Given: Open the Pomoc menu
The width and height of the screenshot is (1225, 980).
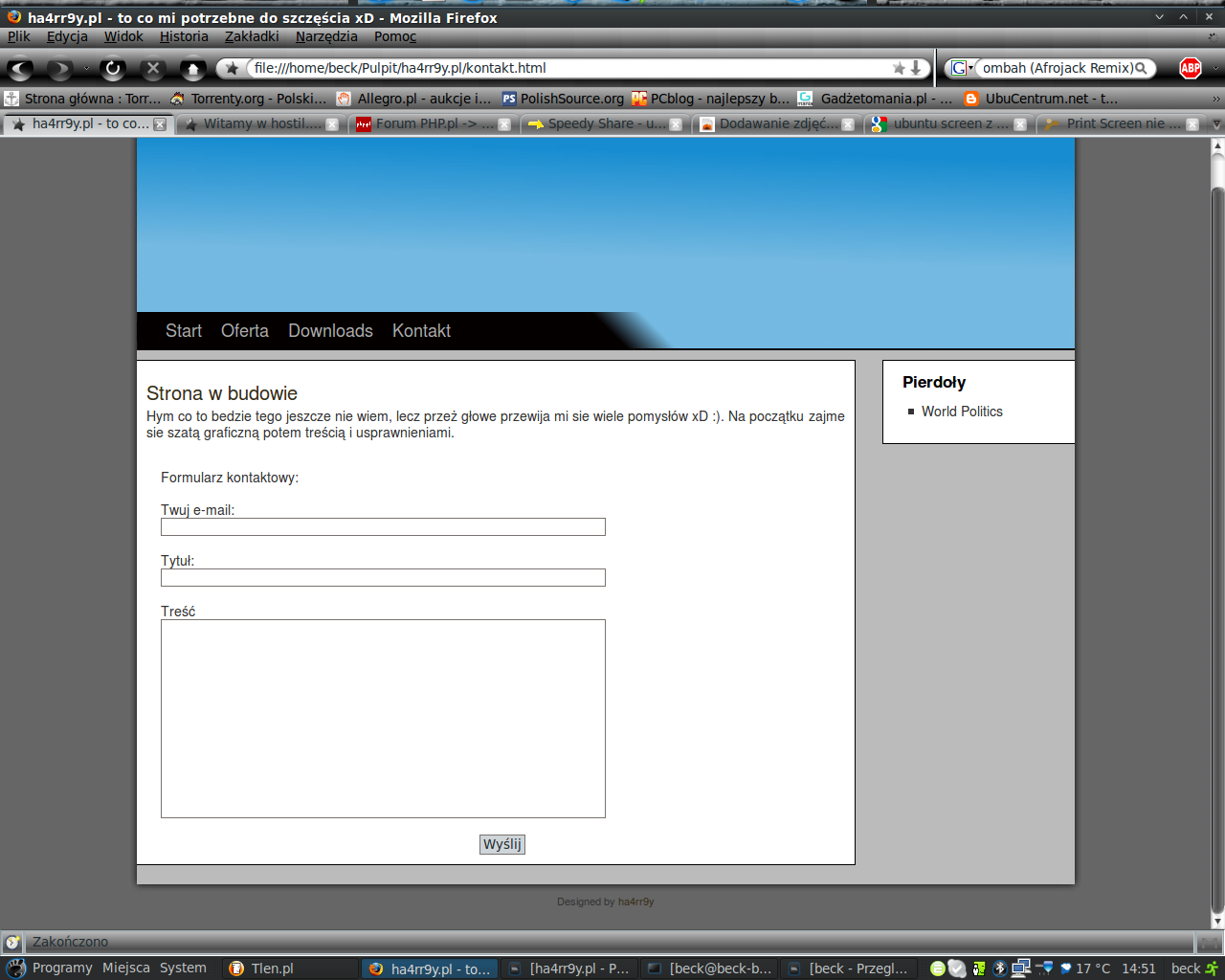Looking at the screenshot, I should pyautogui.click(x=395, y=36).
